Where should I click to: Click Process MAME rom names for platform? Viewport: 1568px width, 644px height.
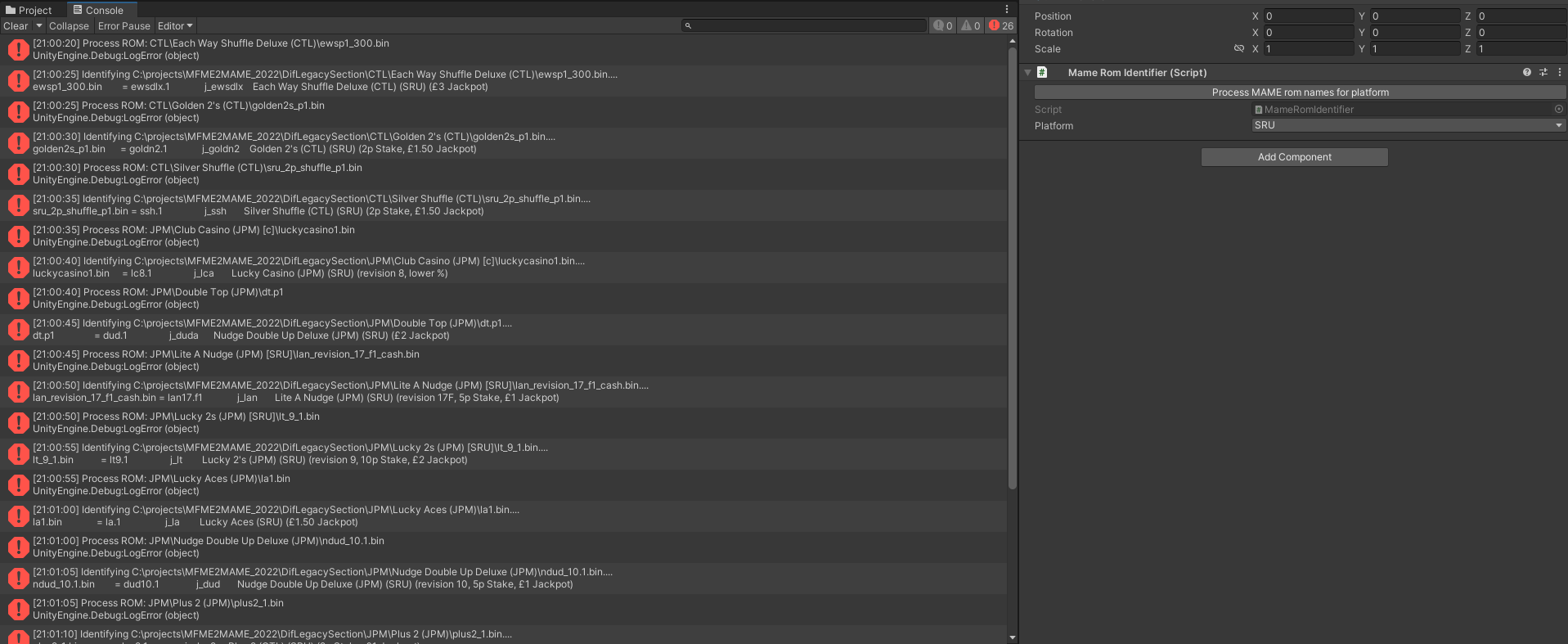[1300, 92]
